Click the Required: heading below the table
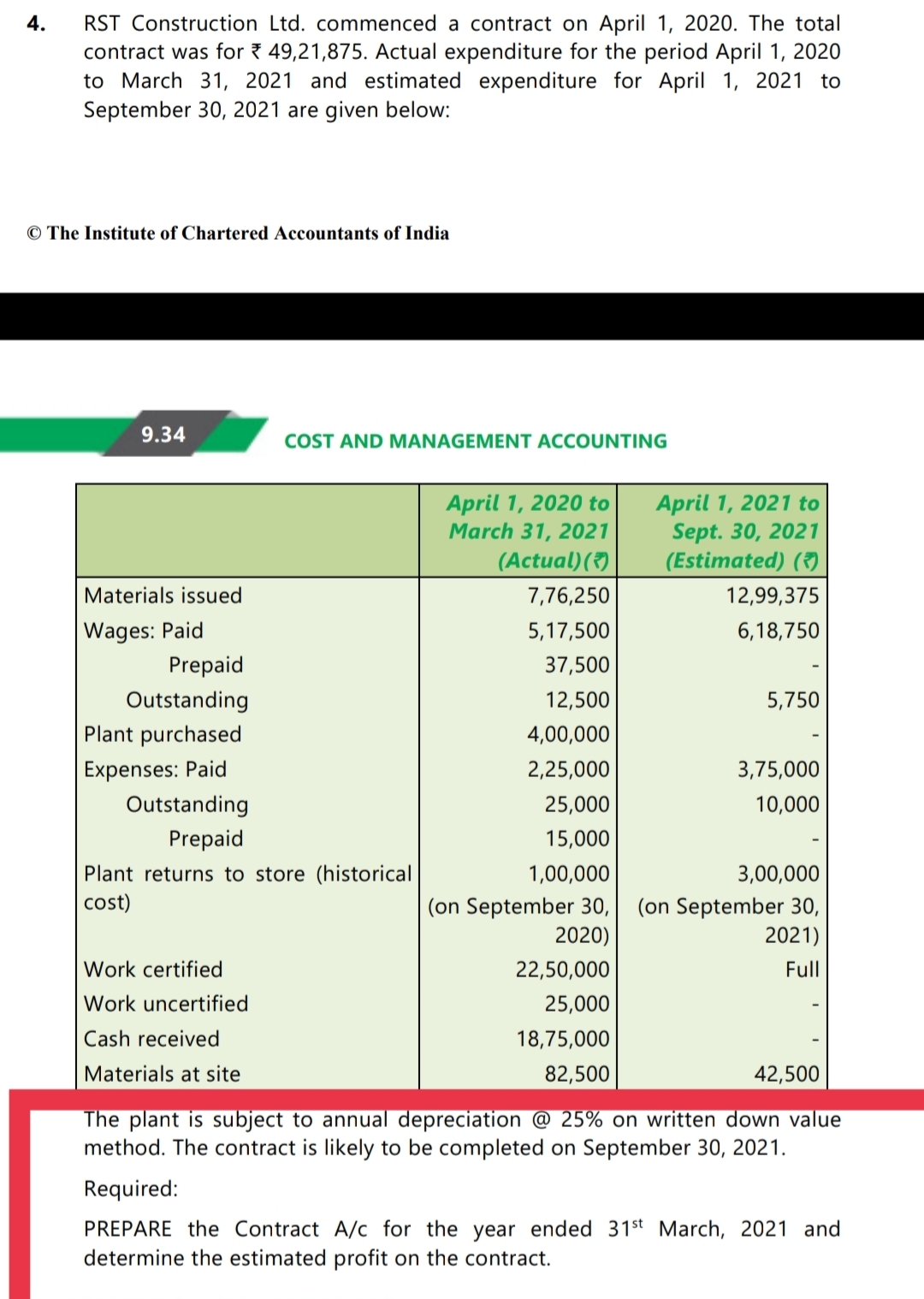 click(x=131, y=1189)
